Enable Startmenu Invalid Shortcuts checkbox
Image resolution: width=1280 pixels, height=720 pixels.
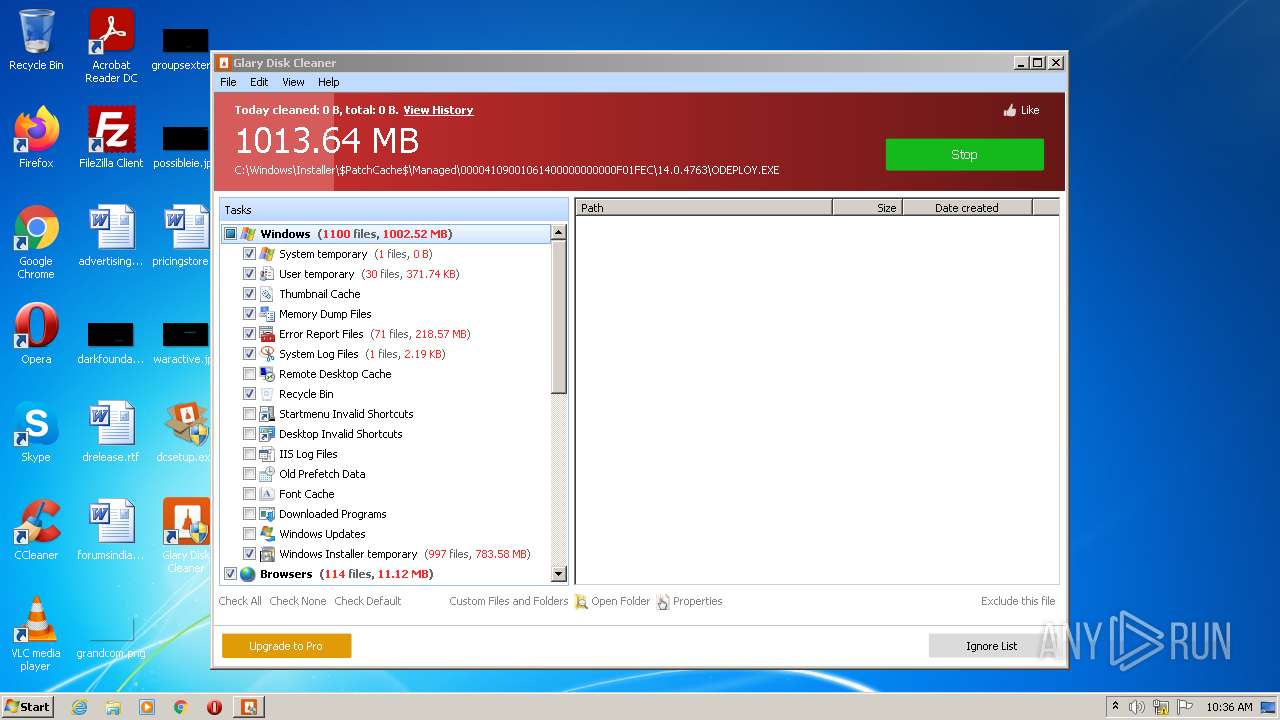click(250, 414)
